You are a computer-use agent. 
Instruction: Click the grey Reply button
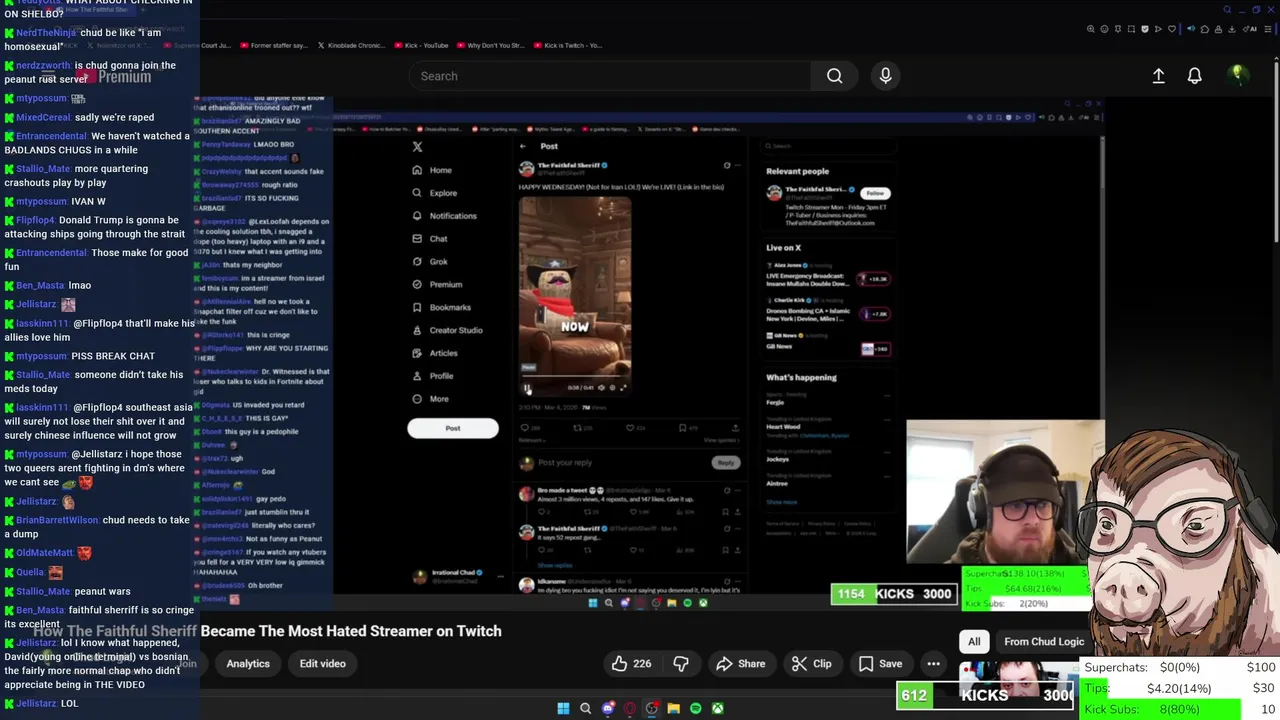[x=726, y=463]
